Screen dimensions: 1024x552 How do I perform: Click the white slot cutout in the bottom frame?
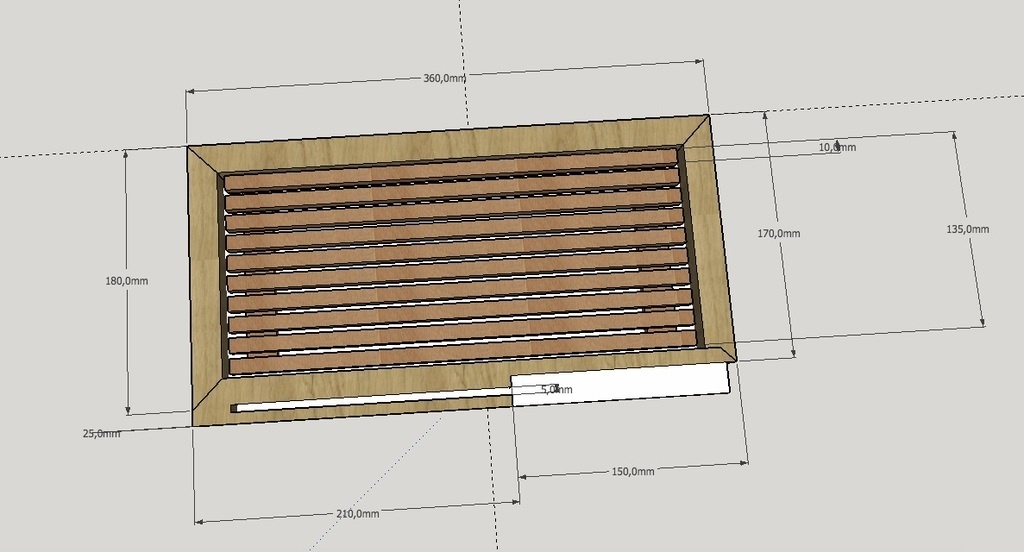(x=372, y=402)
